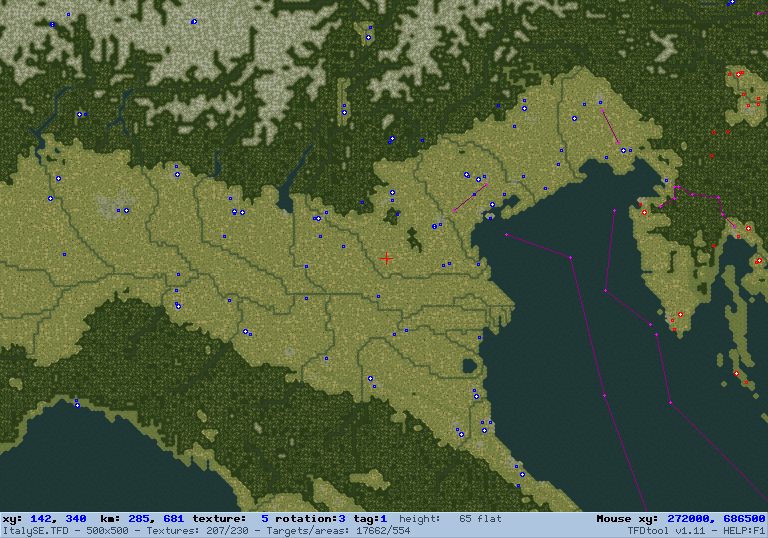Click the 'ItalySE.TFD - 500x500' file label

point(66,531)
